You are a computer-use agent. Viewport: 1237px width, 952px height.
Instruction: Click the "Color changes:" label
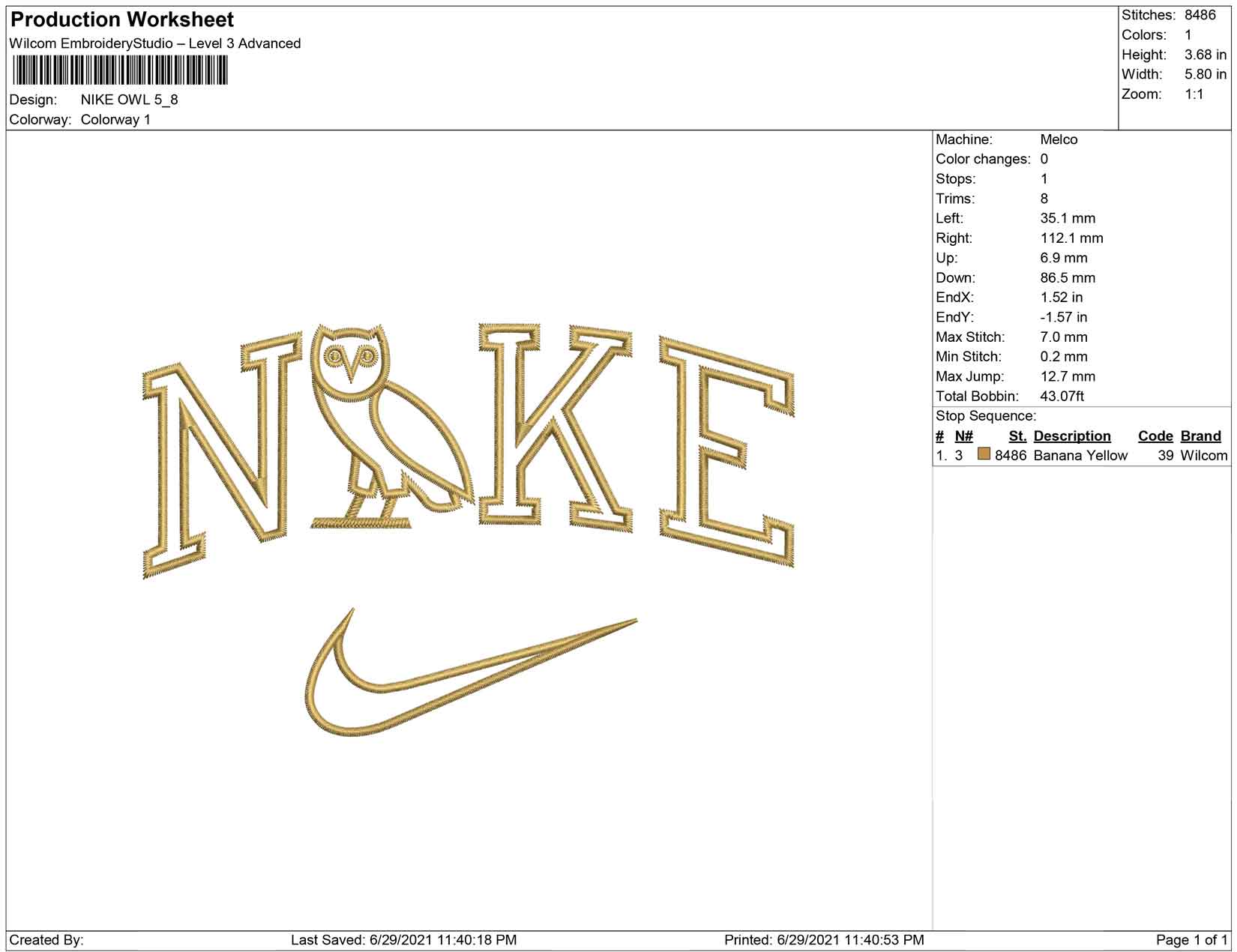[x=984, y=159]
